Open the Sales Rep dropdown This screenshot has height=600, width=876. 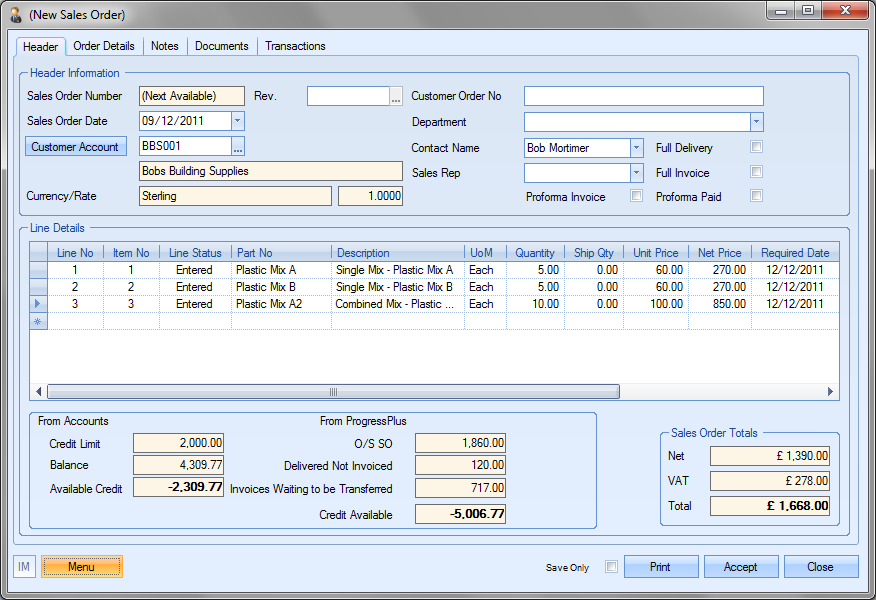click(x=636, y=173)
